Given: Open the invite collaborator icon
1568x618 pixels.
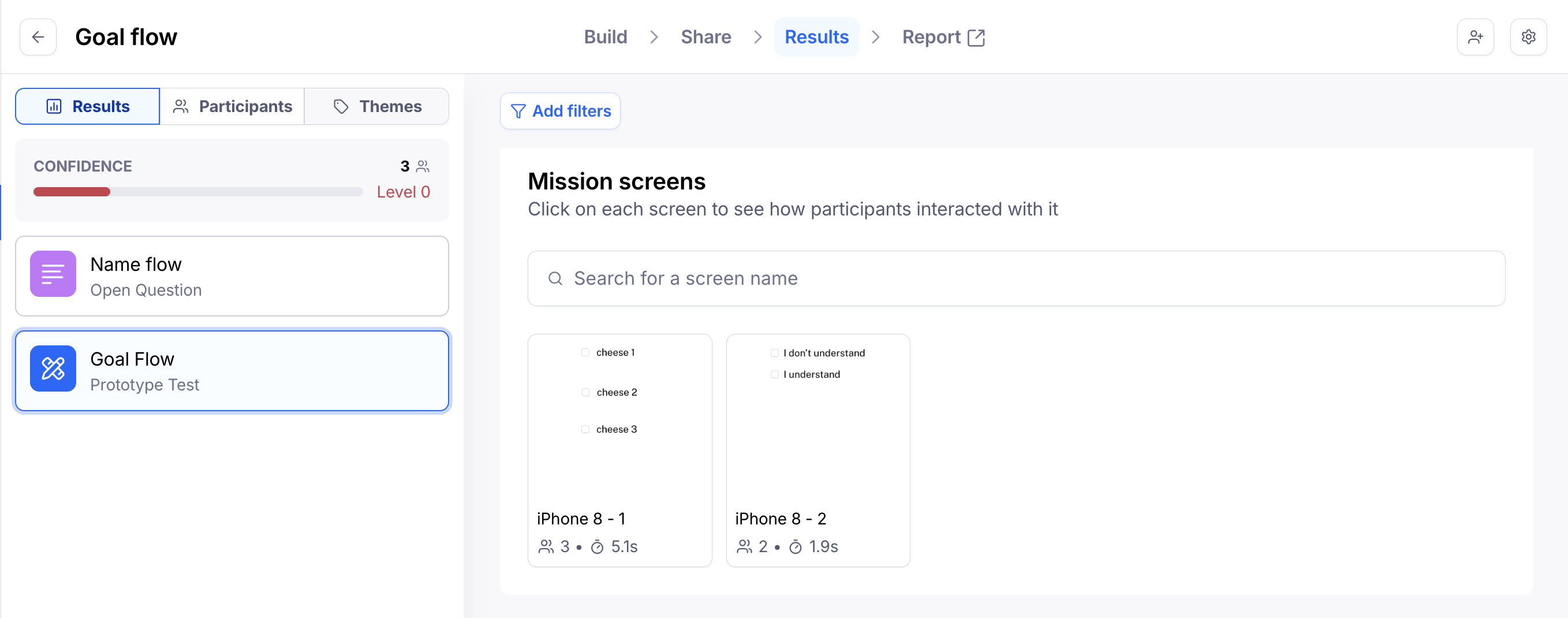Looking at the screenshot, I should [1474, 37].
